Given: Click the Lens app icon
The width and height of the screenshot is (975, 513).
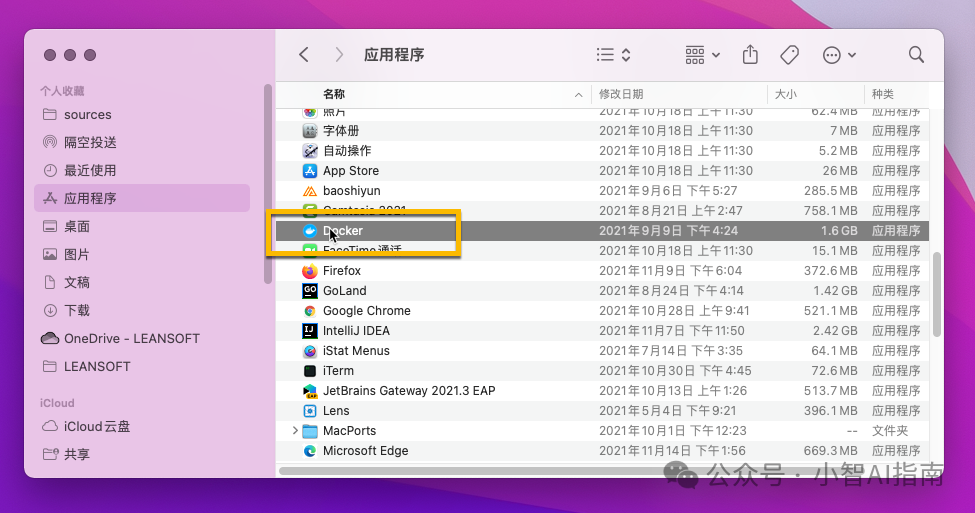Looking at the screenshot, I should (310, 410).
